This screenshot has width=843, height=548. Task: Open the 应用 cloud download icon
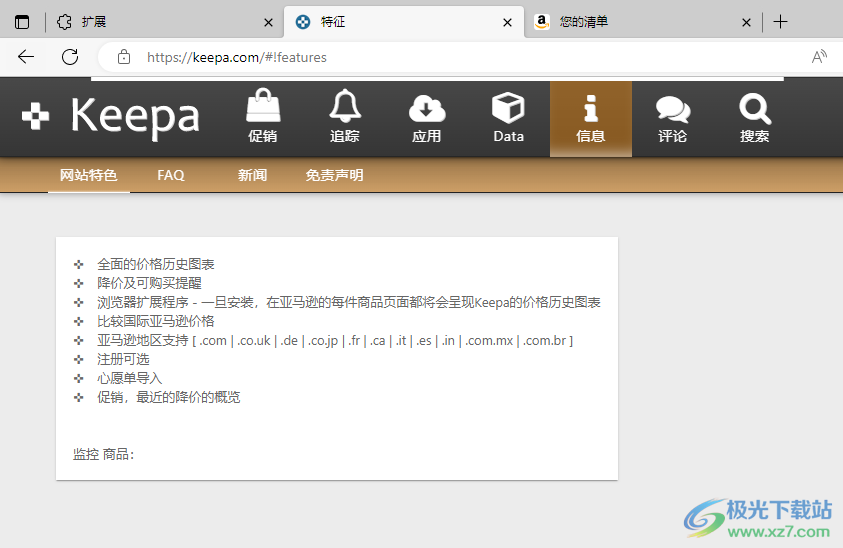[427, 117]
